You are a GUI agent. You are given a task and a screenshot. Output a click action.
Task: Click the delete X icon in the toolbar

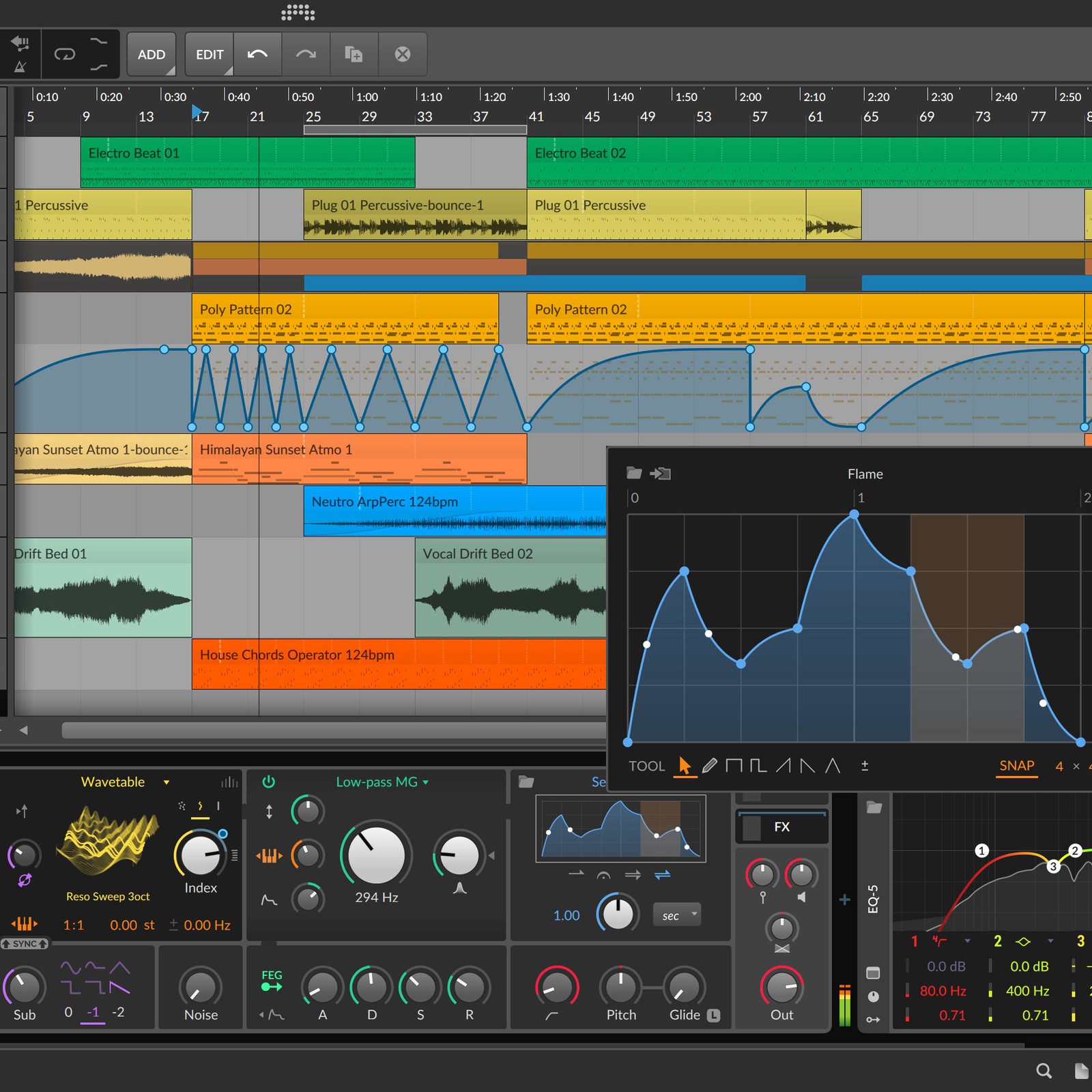tap(403, 54)
